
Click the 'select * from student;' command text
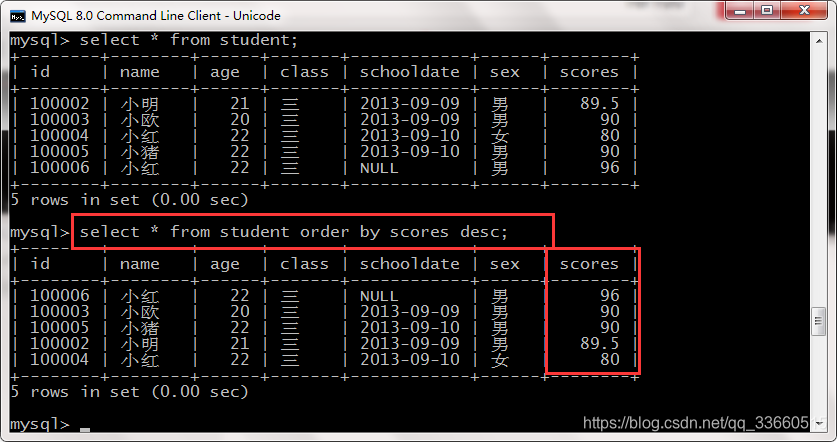[x=188, y=40]
